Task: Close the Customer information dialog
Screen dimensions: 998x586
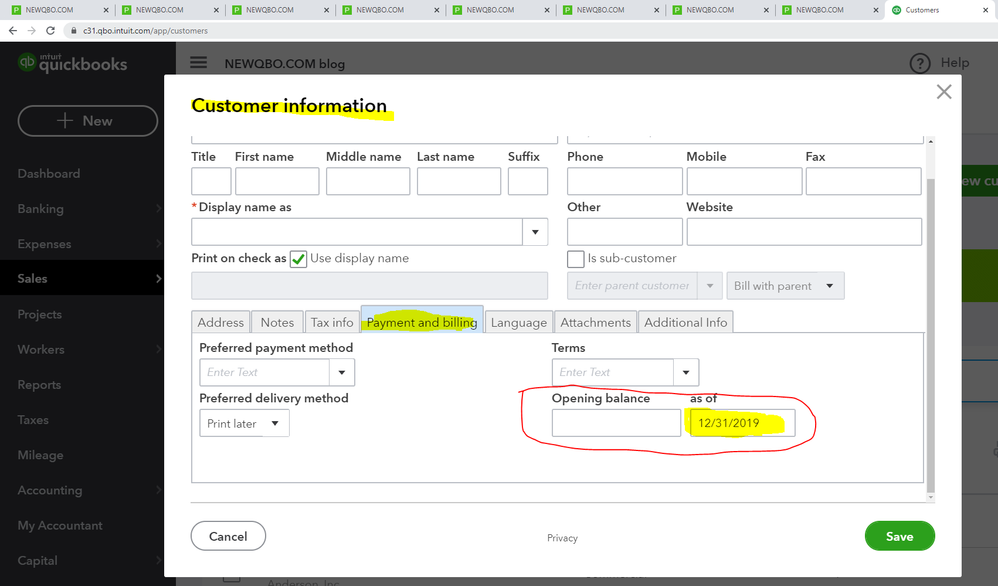Action: point(943,92)
